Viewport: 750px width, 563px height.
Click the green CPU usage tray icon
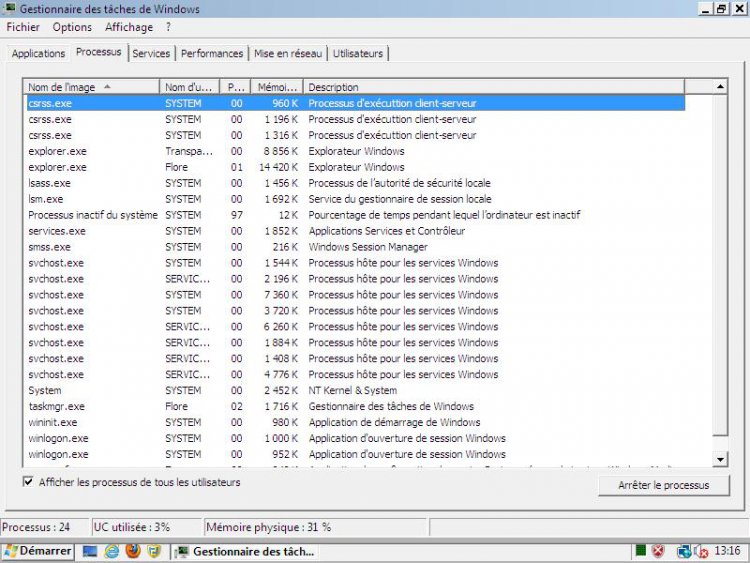tap(640, 551)
